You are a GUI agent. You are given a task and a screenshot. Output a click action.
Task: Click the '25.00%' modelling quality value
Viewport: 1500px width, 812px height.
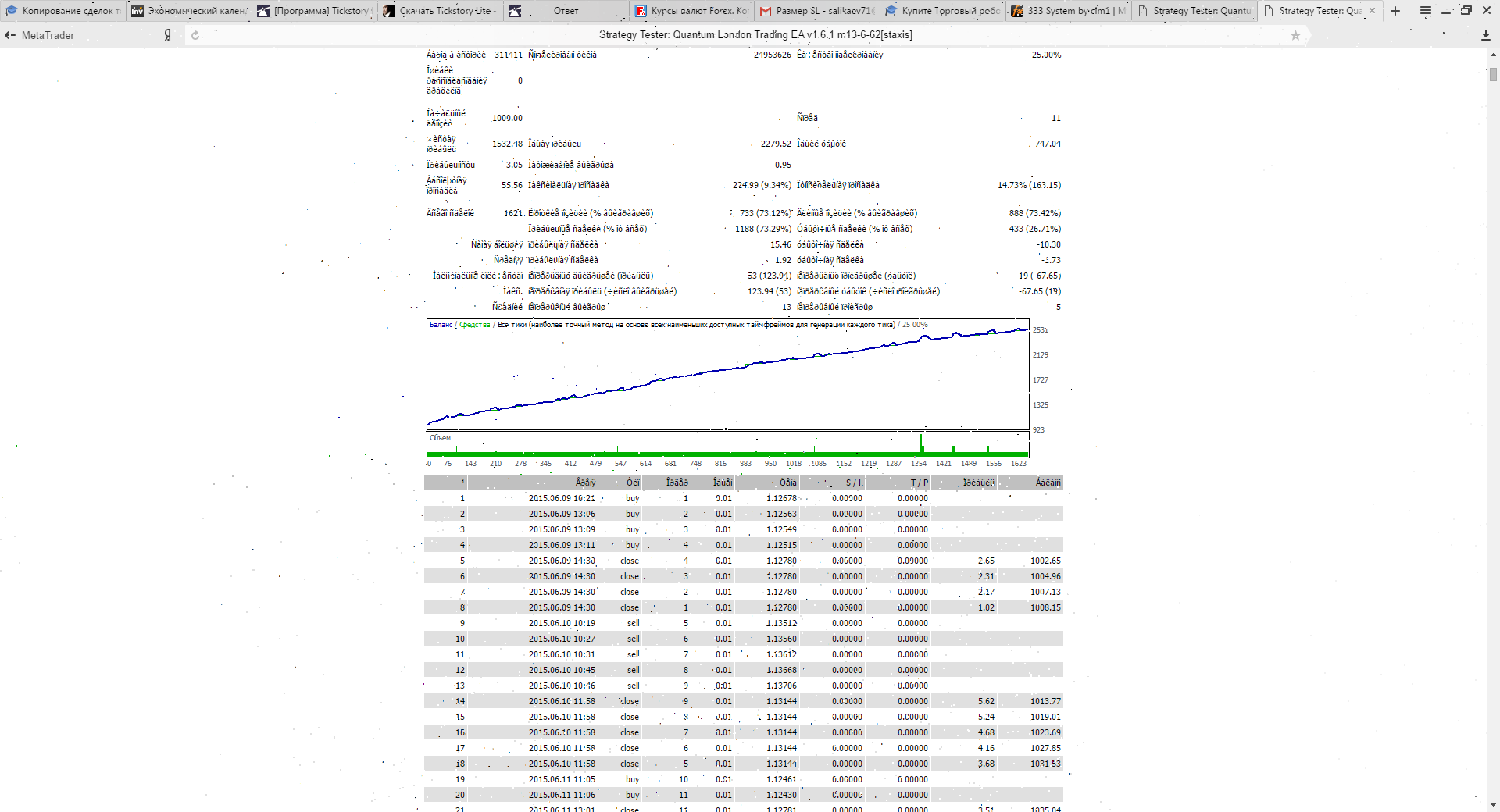coord(1046,55)
